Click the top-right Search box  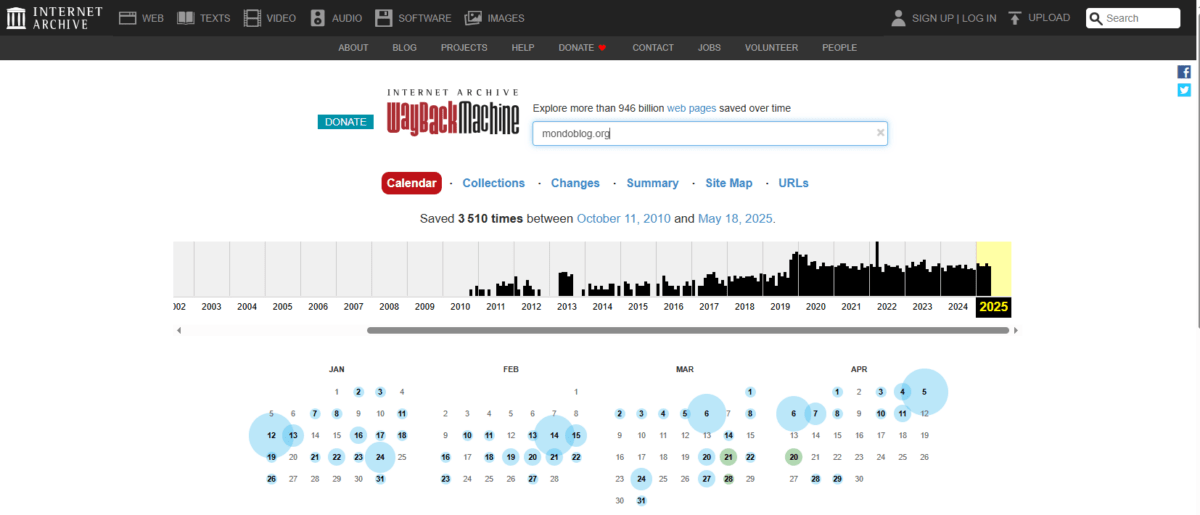(x=1133, y=18)
